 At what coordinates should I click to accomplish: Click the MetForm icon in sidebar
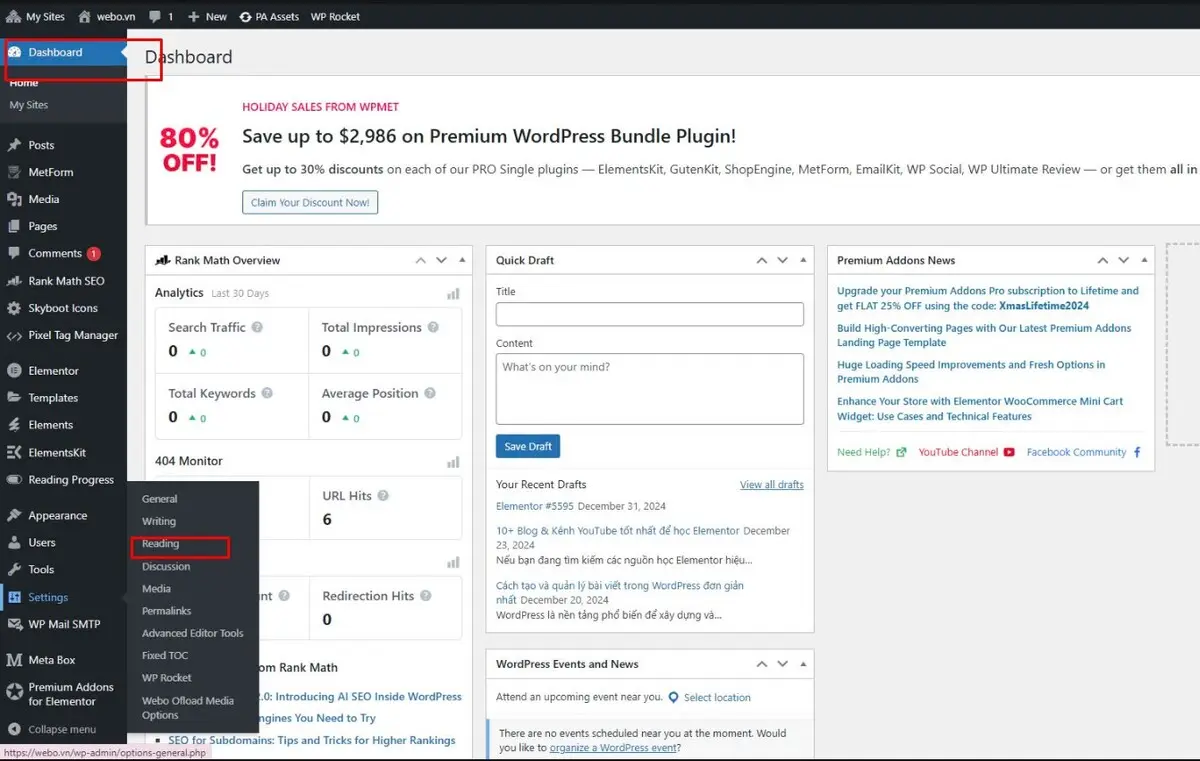(14, 172)
